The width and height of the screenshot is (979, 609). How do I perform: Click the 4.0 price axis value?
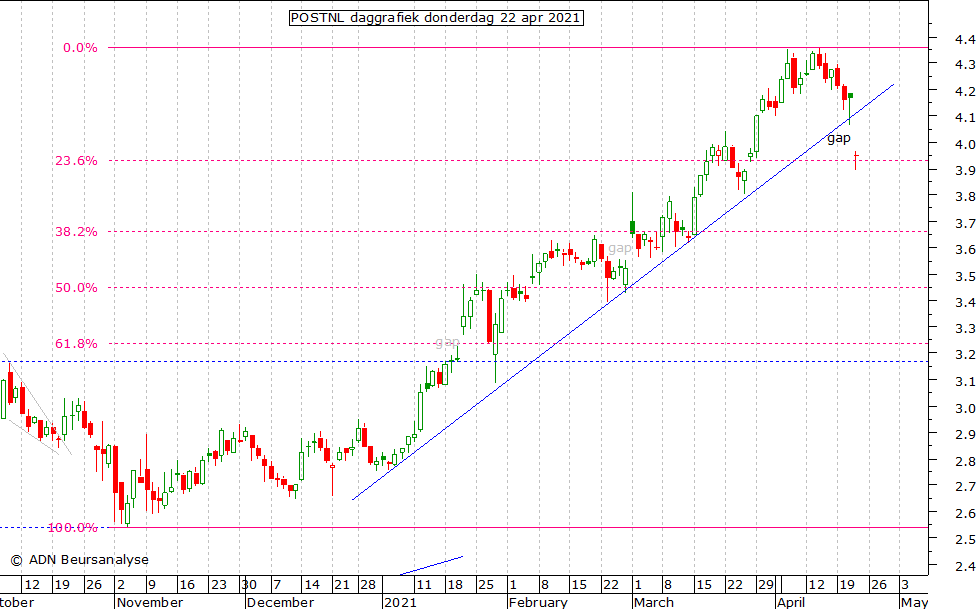(965, 145)
